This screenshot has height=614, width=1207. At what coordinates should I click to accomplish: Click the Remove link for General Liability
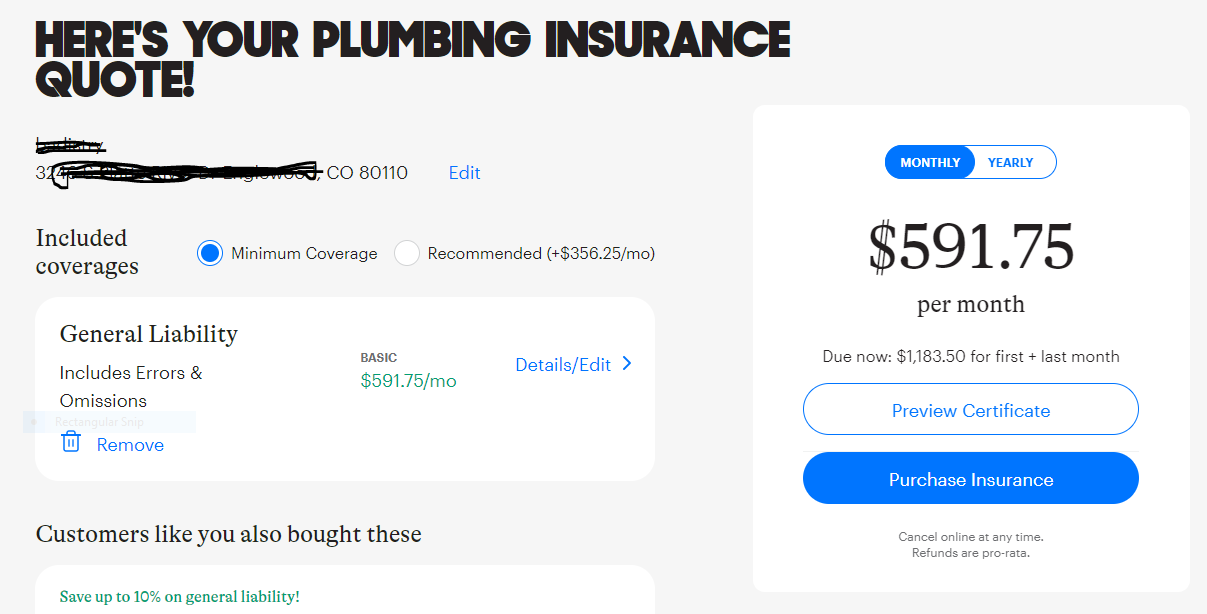pos(130,445)
